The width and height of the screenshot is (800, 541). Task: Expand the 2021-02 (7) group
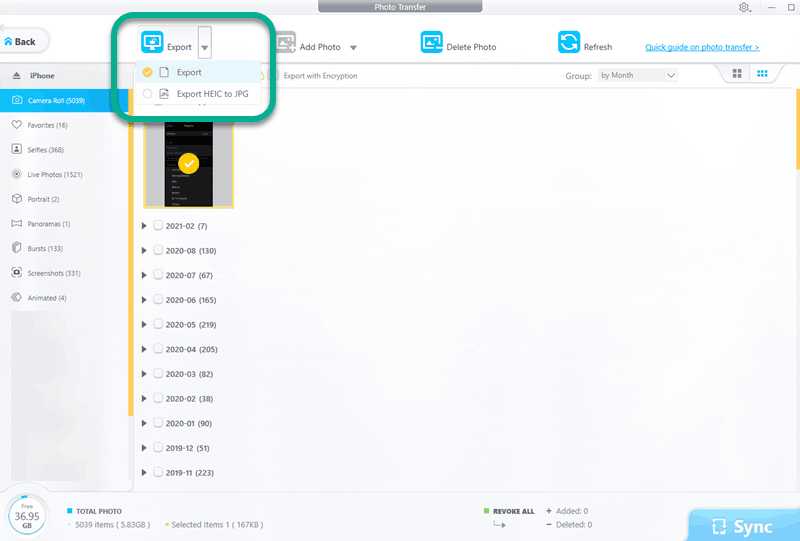144,226
